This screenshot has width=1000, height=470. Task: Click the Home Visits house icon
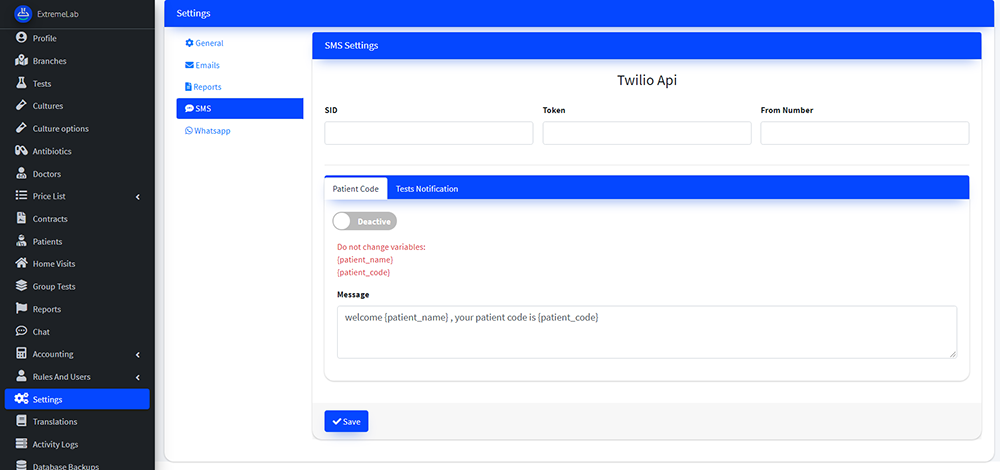22,264
